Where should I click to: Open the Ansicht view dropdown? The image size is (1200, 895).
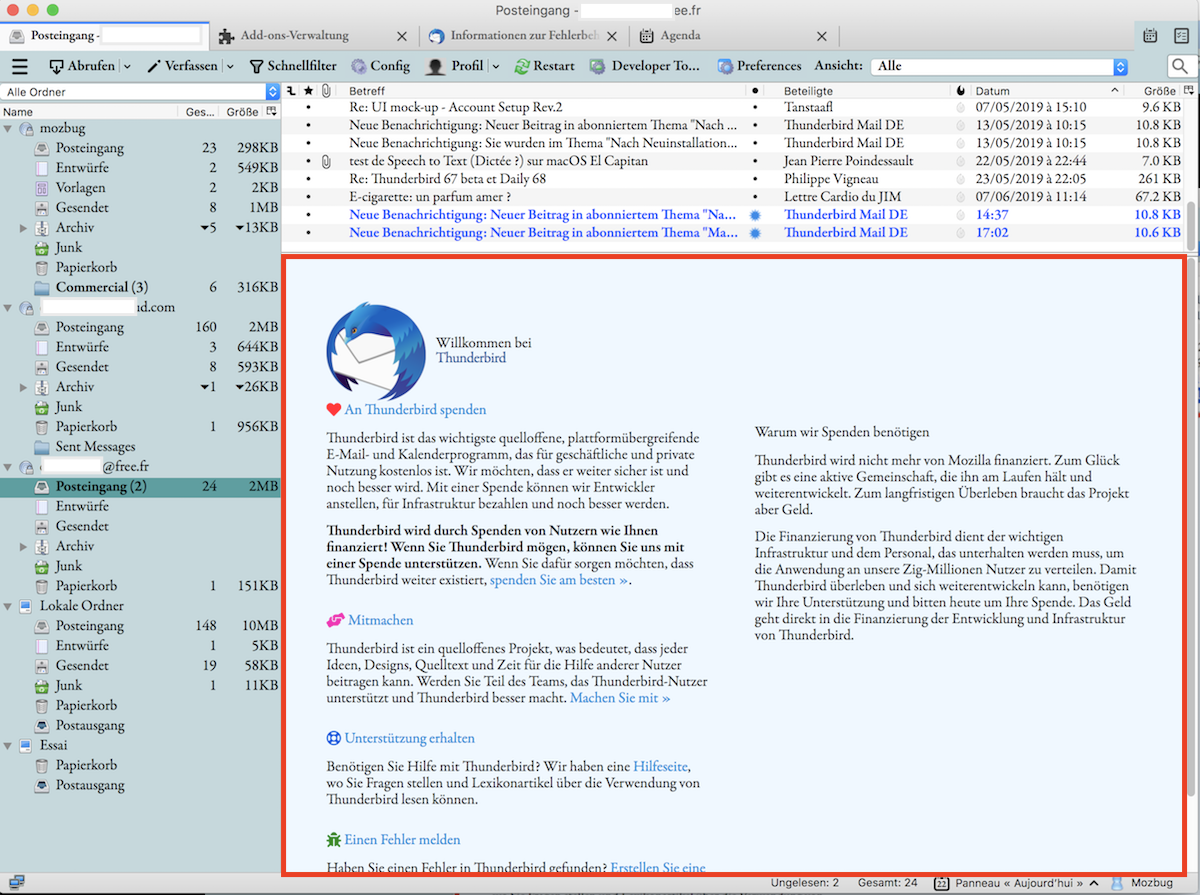[x=1000, y=66]
